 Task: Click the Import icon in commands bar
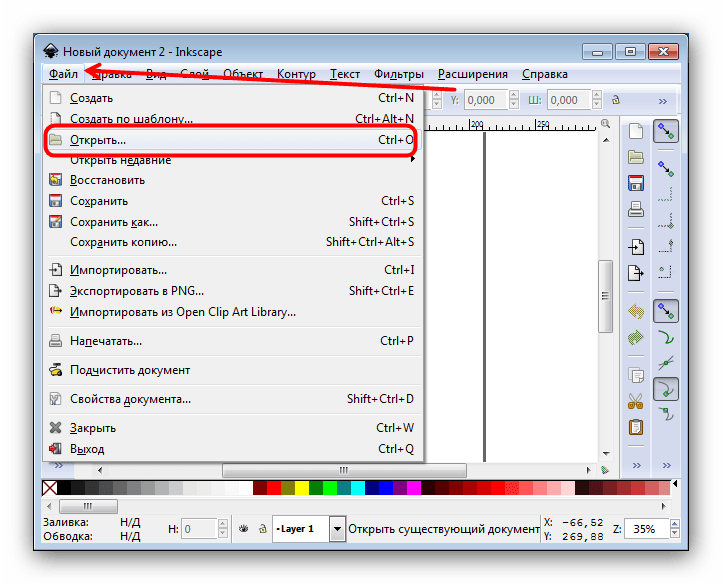tap(636, 247)
